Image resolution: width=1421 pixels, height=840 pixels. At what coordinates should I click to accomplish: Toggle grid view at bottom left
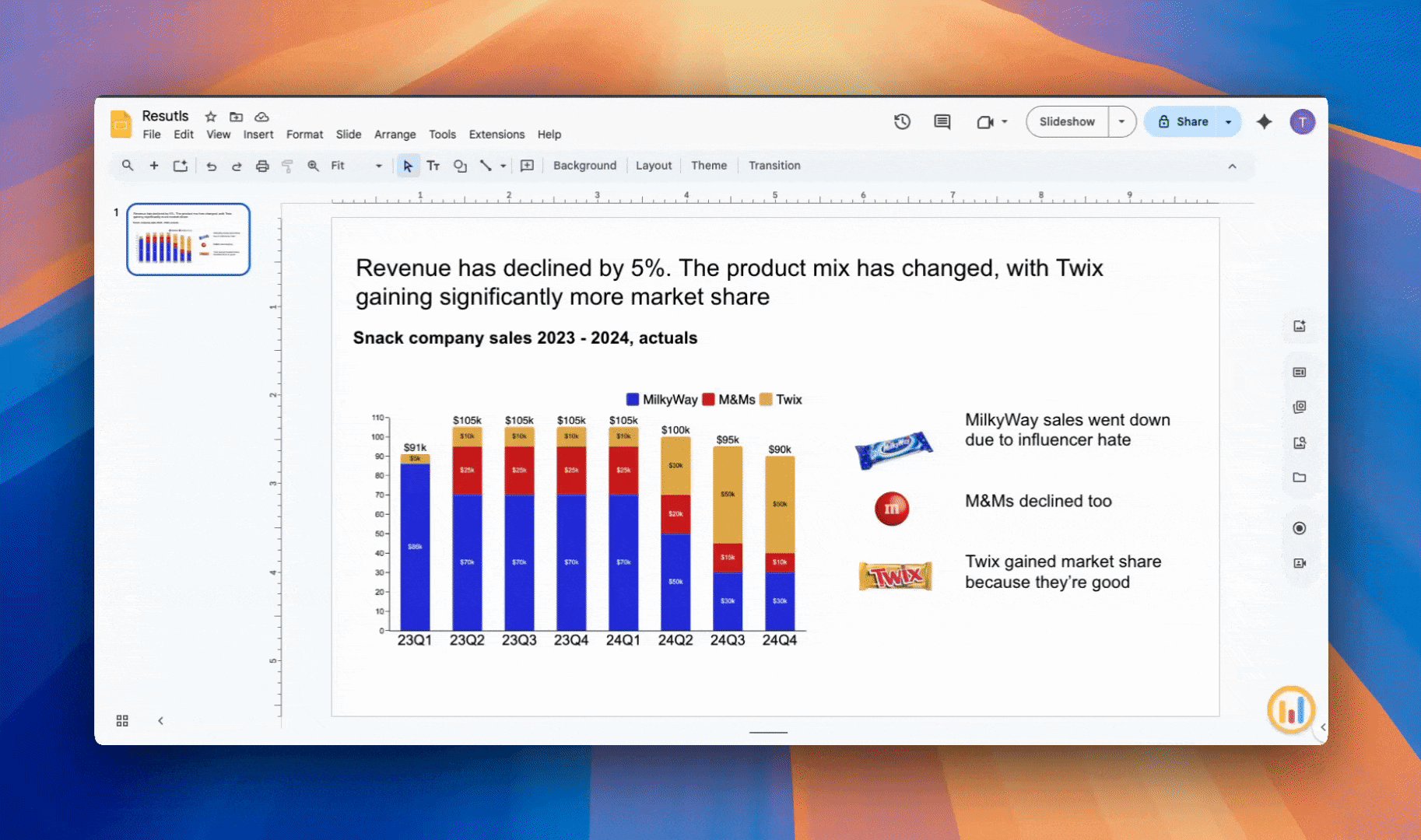point(122,721)
